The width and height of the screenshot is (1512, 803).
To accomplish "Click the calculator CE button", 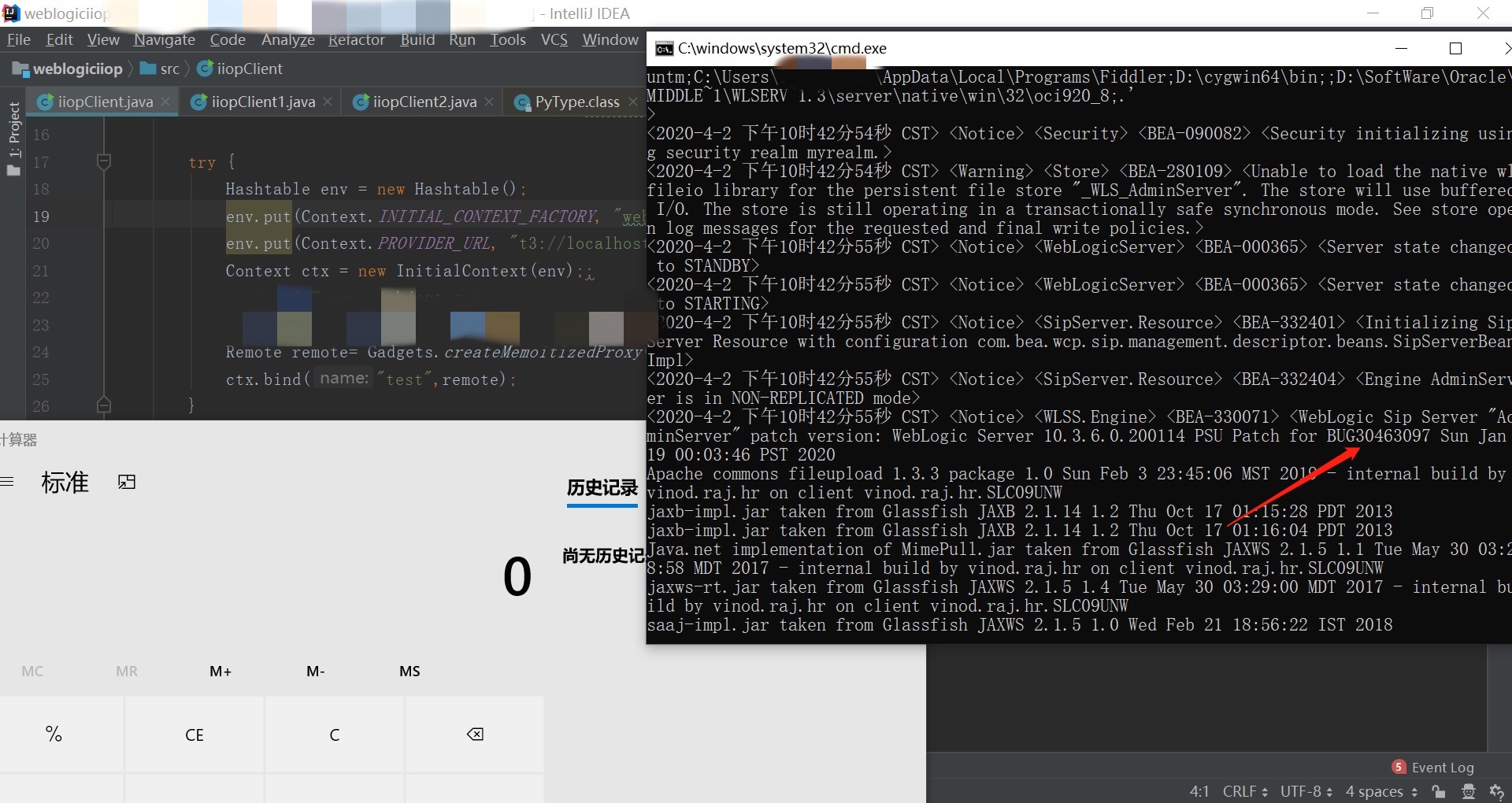I will [195, 734].
